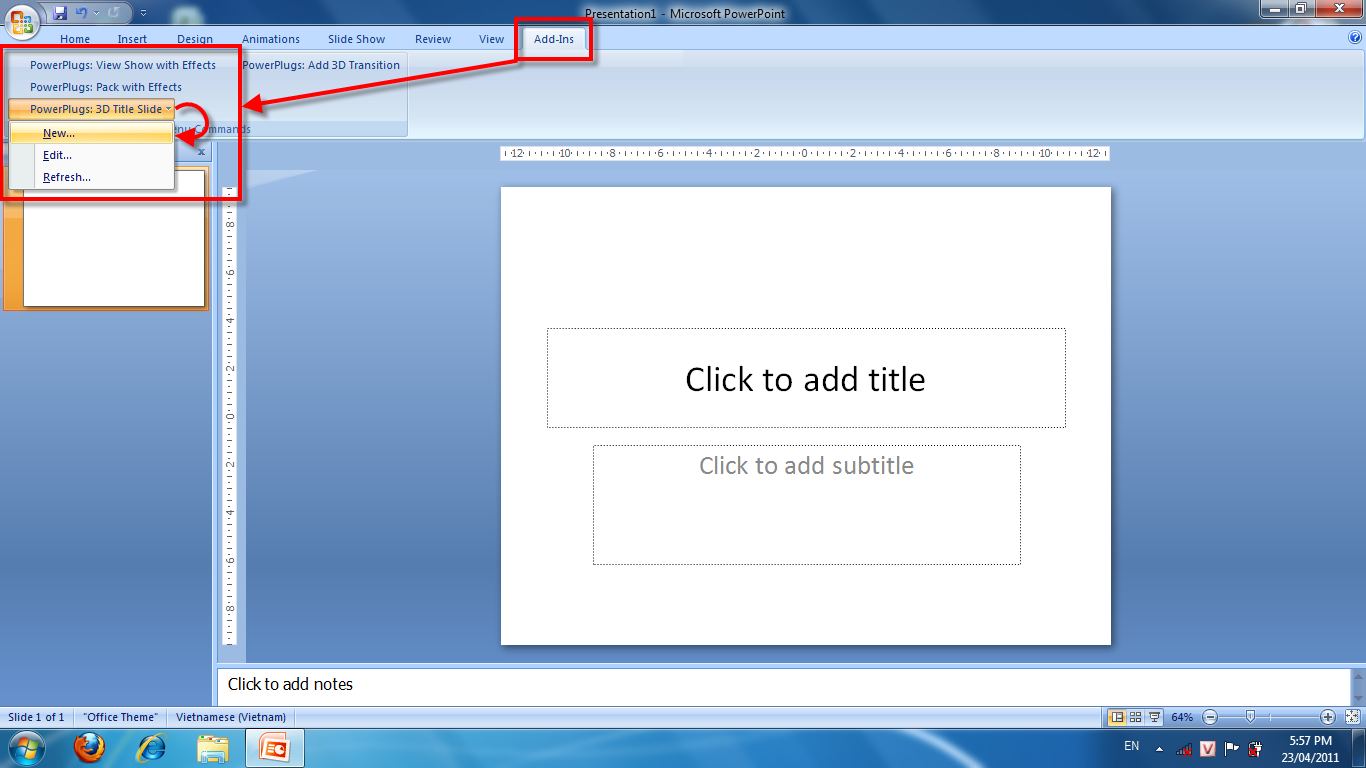Viewport: 1366px width, 768px height.
Task: Launch Firefox from the taskbar
Action: [90, 748]
